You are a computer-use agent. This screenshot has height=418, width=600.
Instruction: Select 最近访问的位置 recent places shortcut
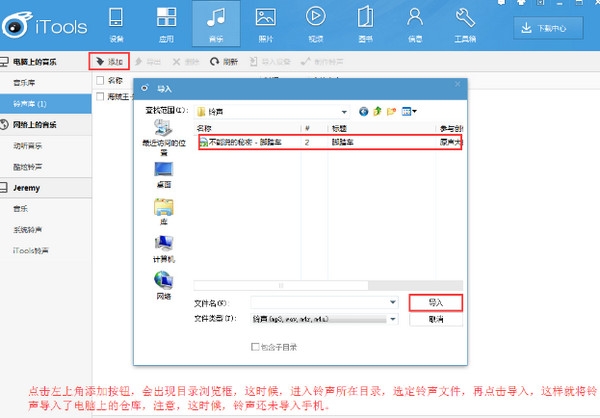(x=164, y=137)
